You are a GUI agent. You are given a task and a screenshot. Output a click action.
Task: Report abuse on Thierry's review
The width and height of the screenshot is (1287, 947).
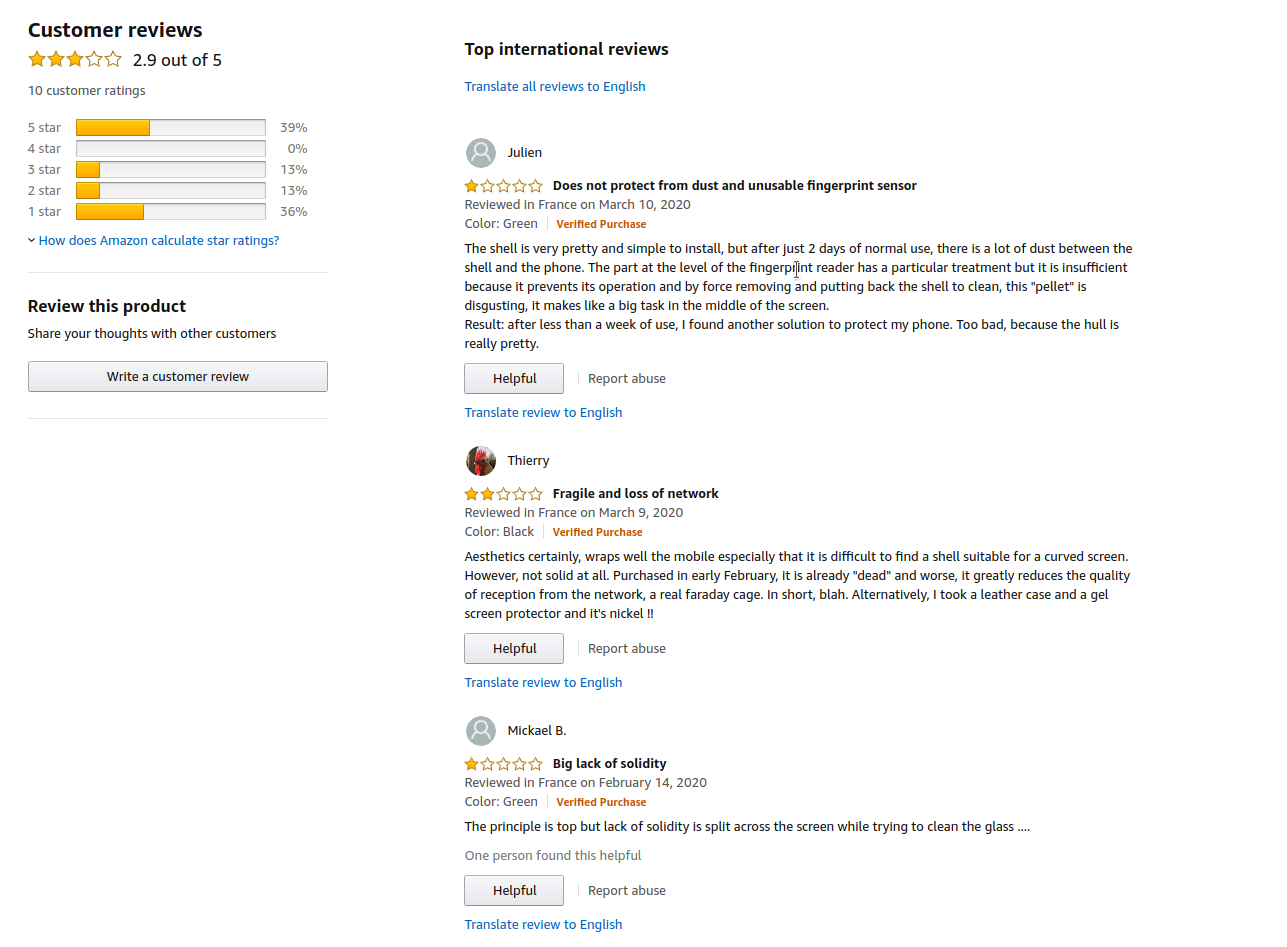pyautogui.click(x=627, y=649)
